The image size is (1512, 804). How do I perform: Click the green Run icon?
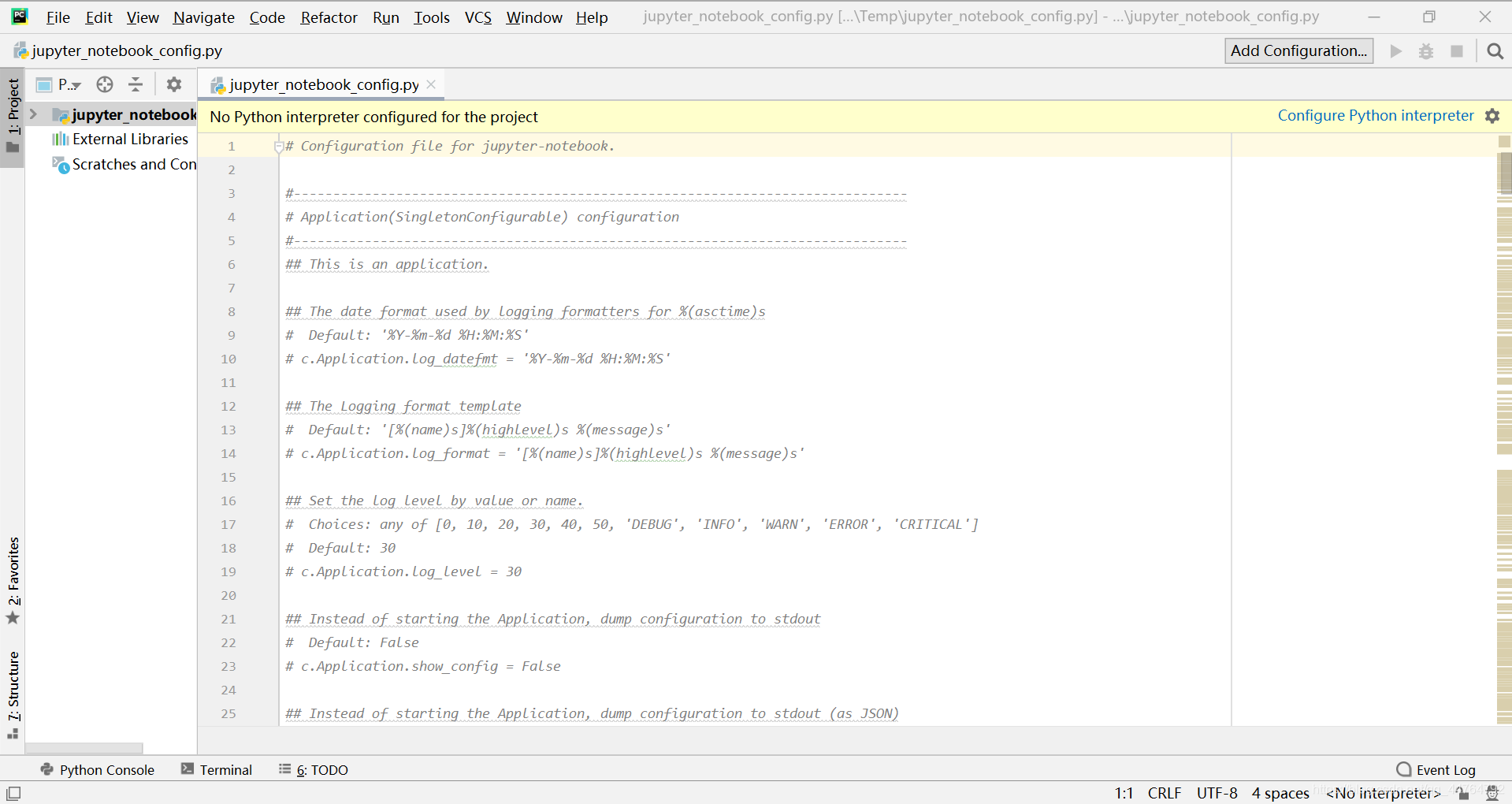(x=1396, y=51)
